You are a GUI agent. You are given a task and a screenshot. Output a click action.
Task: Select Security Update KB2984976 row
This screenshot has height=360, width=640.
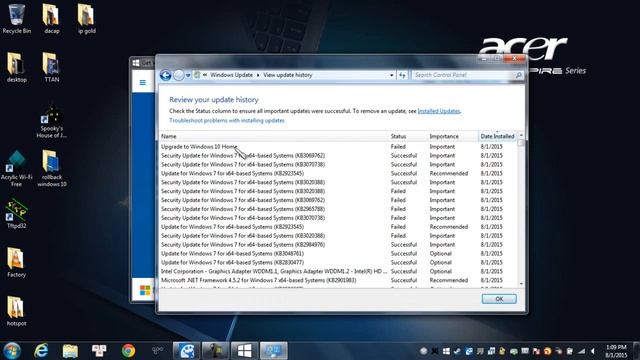point(338,244)
